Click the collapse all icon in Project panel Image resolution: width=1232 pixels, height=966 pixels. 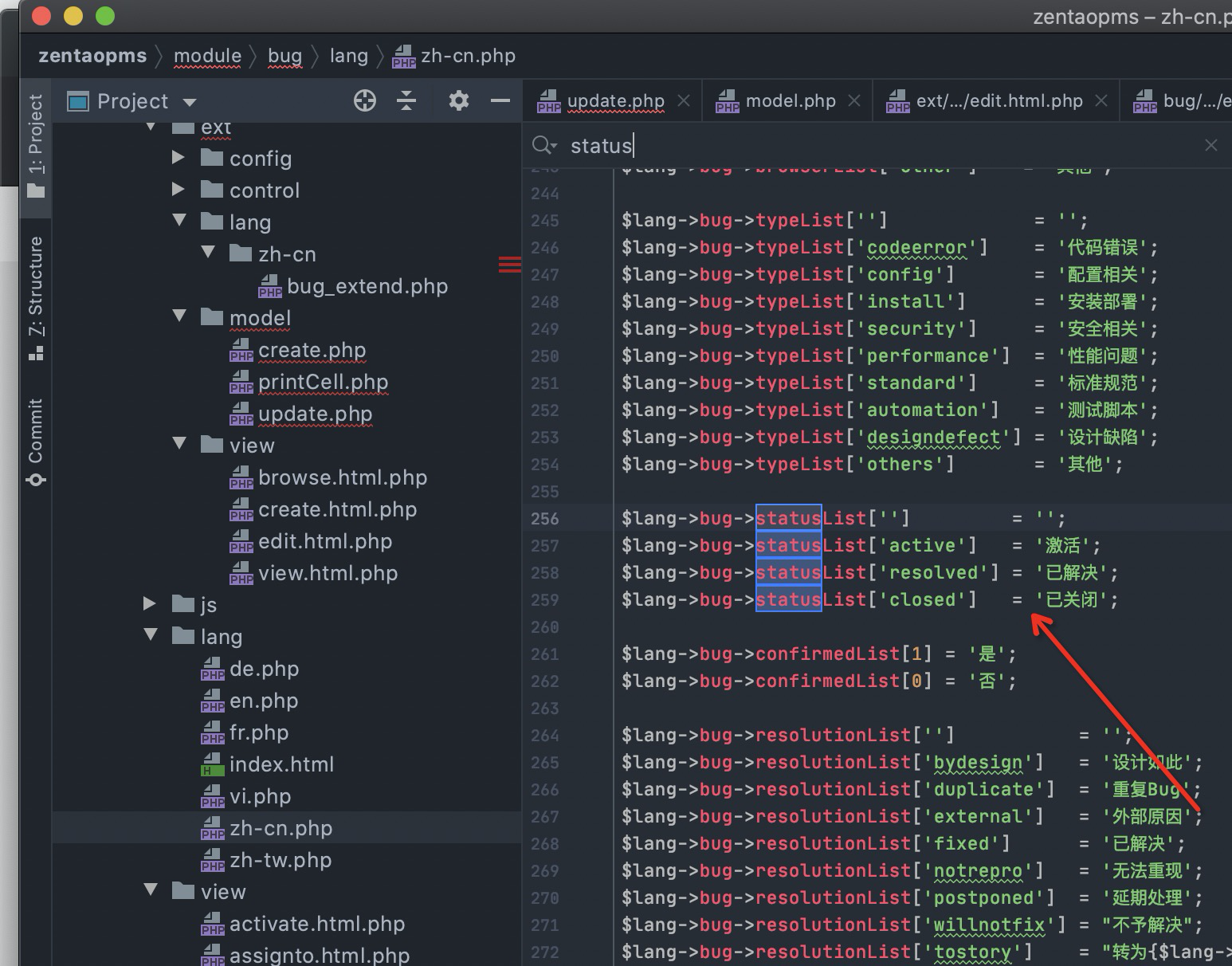[x=406, y=100]
